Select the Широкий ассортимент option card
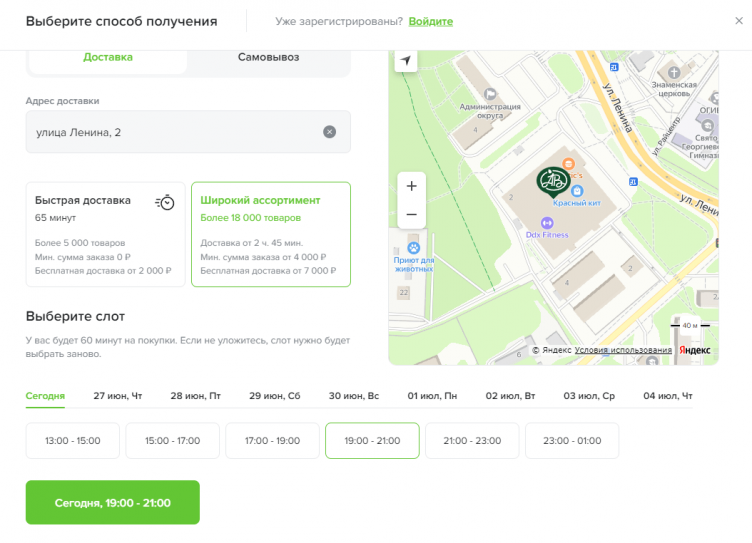 pos(270,234)
